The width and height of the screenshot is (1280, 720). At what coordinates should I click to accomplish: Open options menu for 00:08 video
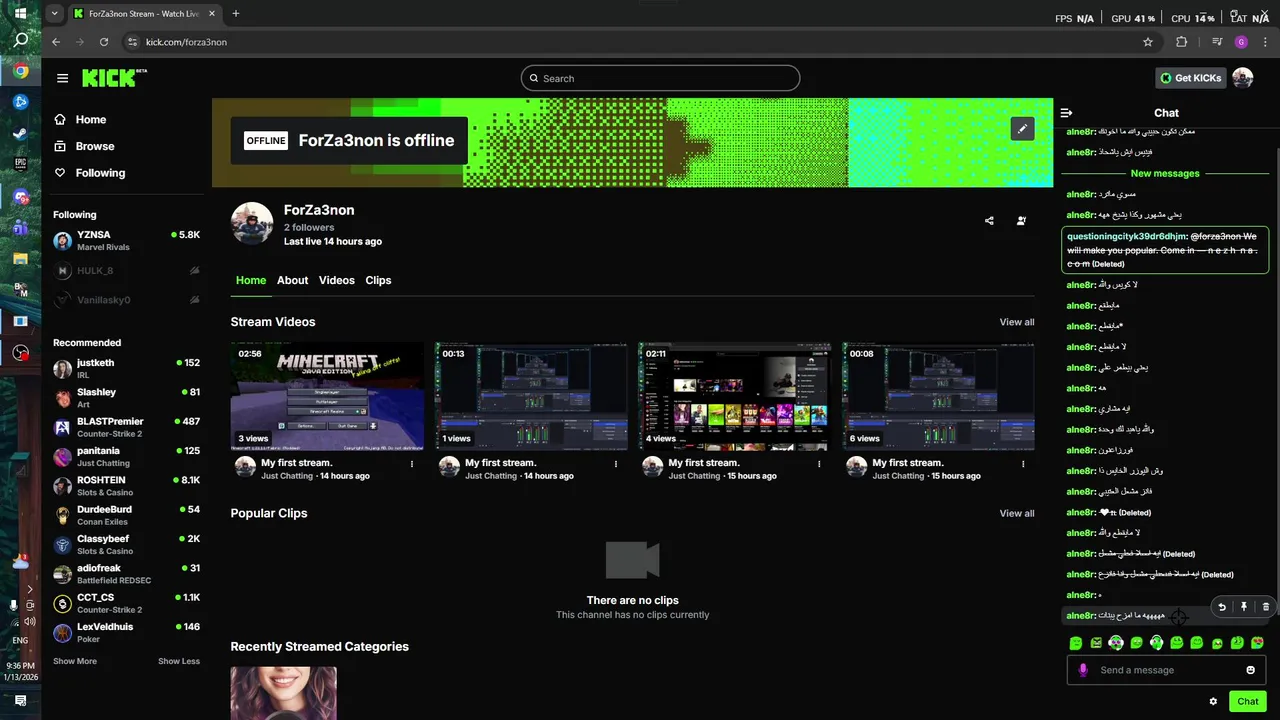coord(1023,464)
